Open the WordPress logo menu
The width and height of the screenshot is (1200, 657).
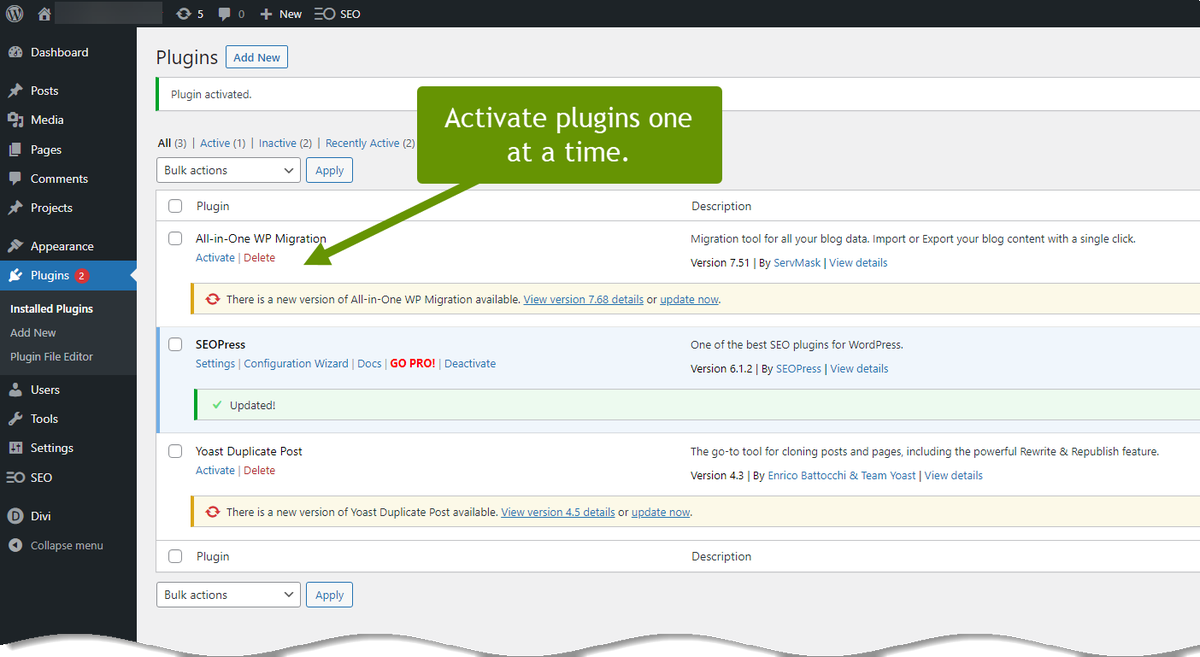(x=14, y=14)
